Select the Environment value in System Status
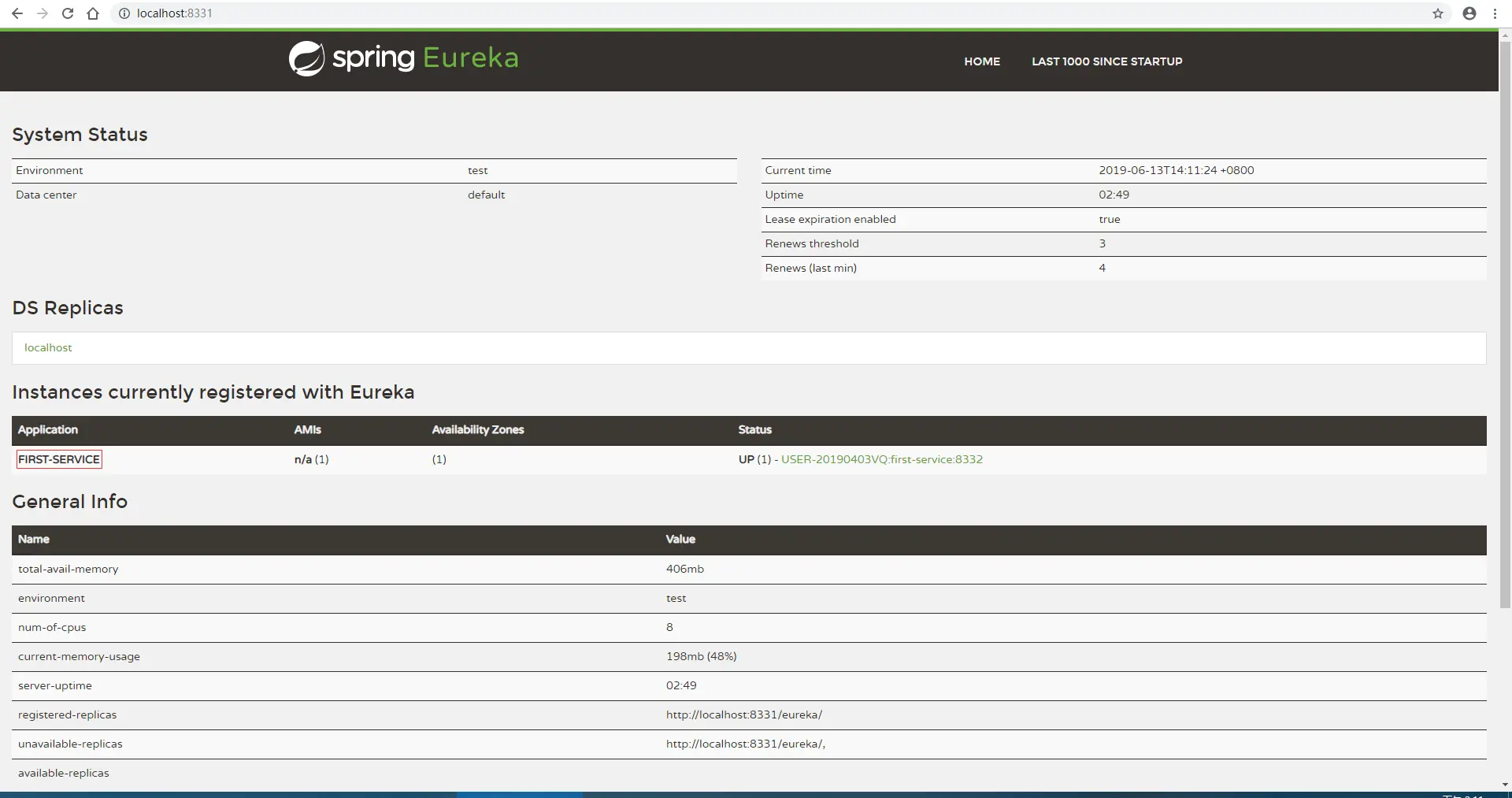This screenshot has width=1512, height=798. click(x=478, y=170)
